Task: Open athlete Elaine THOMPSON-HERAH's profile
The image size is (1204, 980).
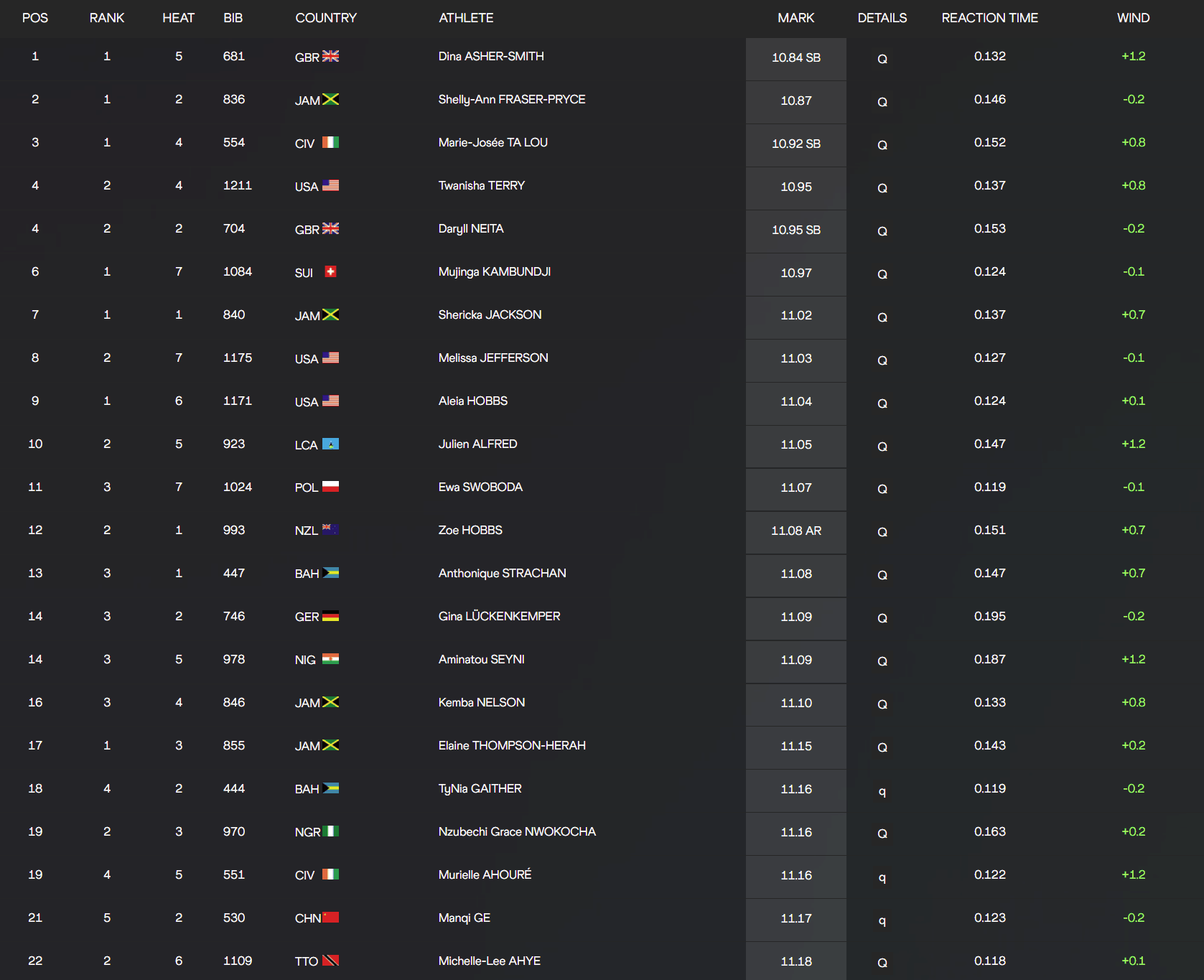Action: 512,745
